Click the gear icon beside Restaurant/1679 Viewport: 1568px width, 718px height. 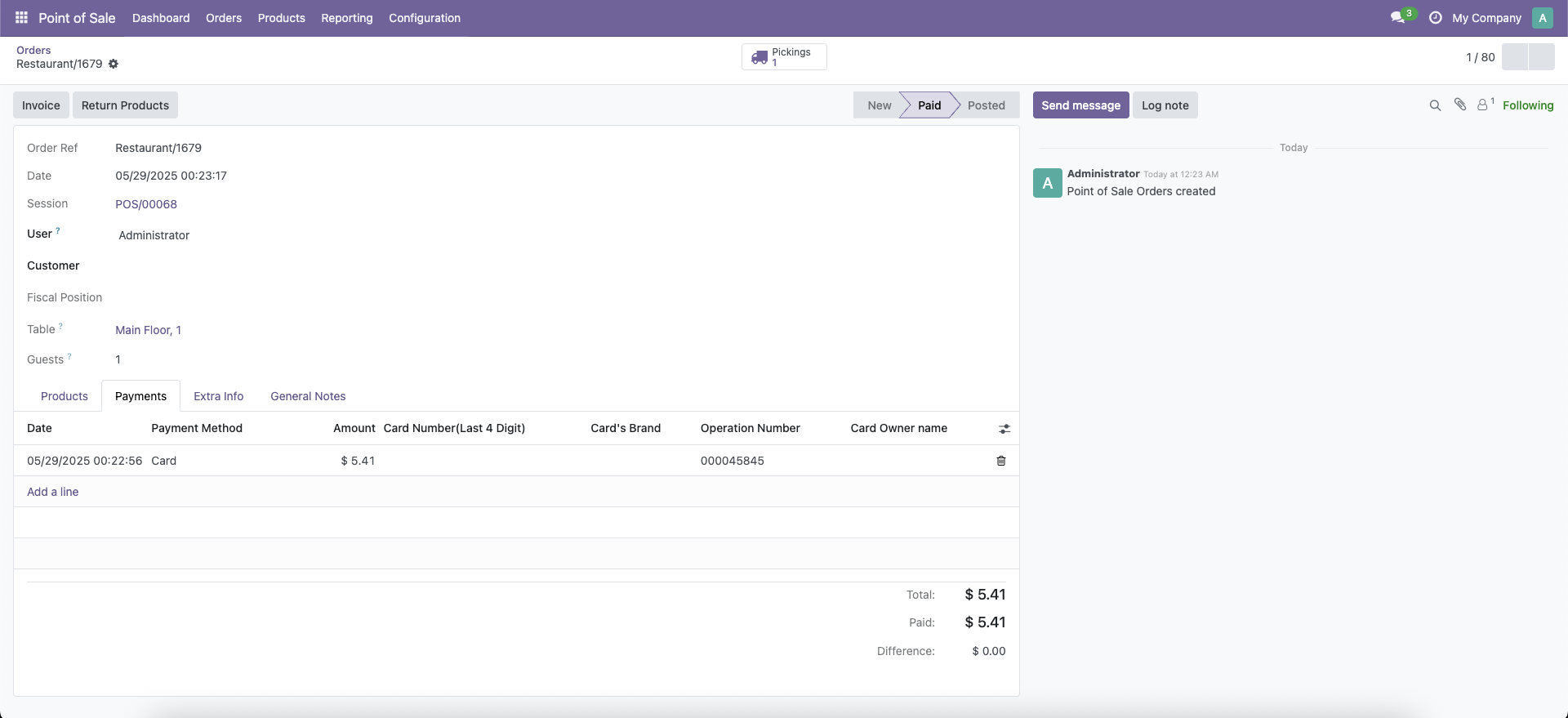114,64
